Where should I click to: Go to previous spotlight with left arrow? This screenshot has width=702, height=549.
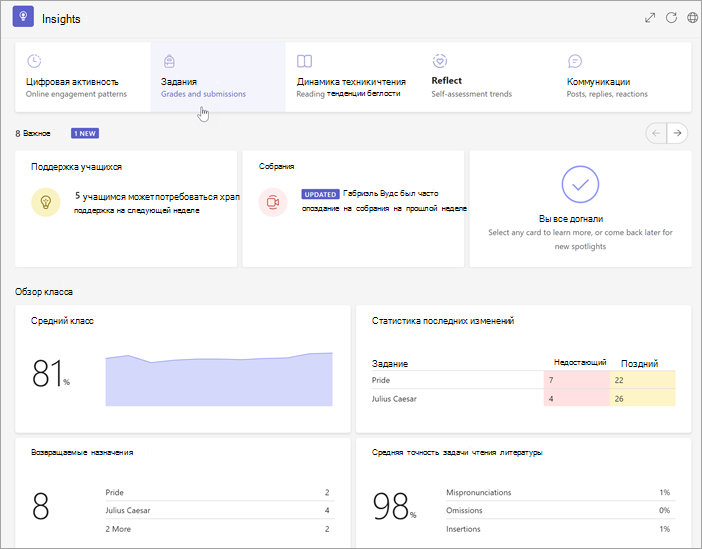(x=656, y=133)
